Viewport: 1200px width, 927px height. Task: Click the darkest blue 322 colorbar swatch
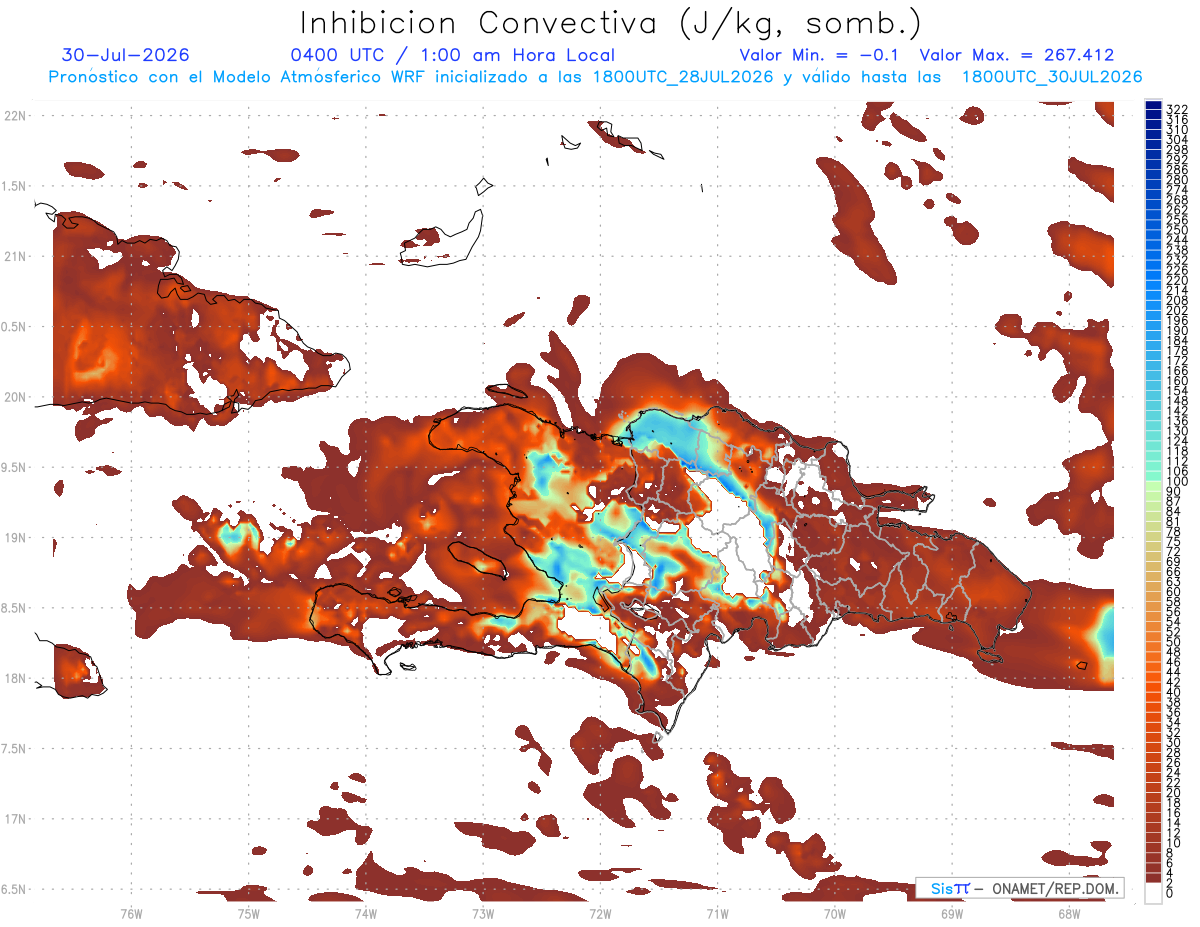(x=1153, y=105)
